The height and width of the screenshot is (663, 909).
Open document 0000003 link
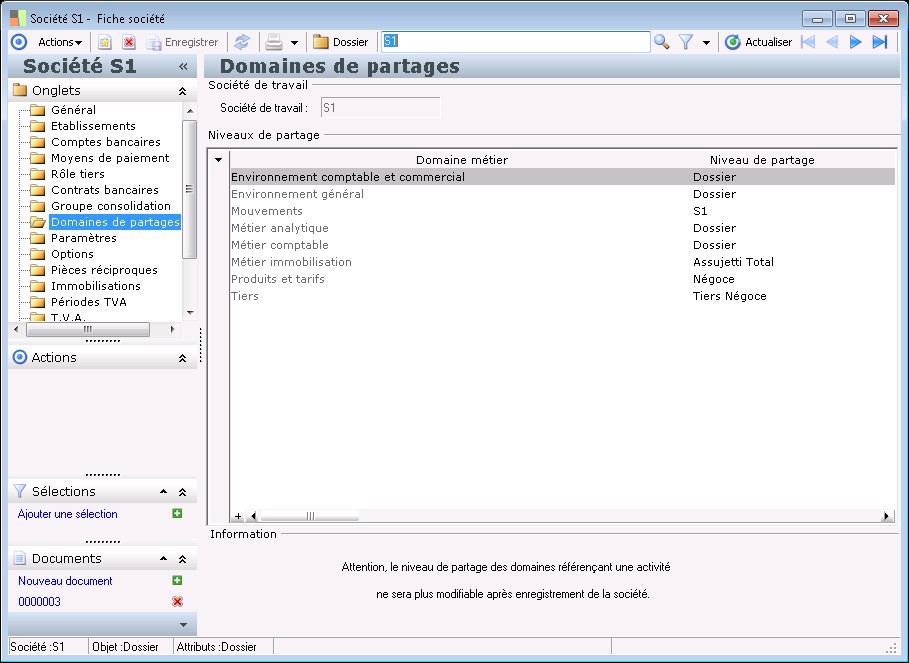pos(39,602)
